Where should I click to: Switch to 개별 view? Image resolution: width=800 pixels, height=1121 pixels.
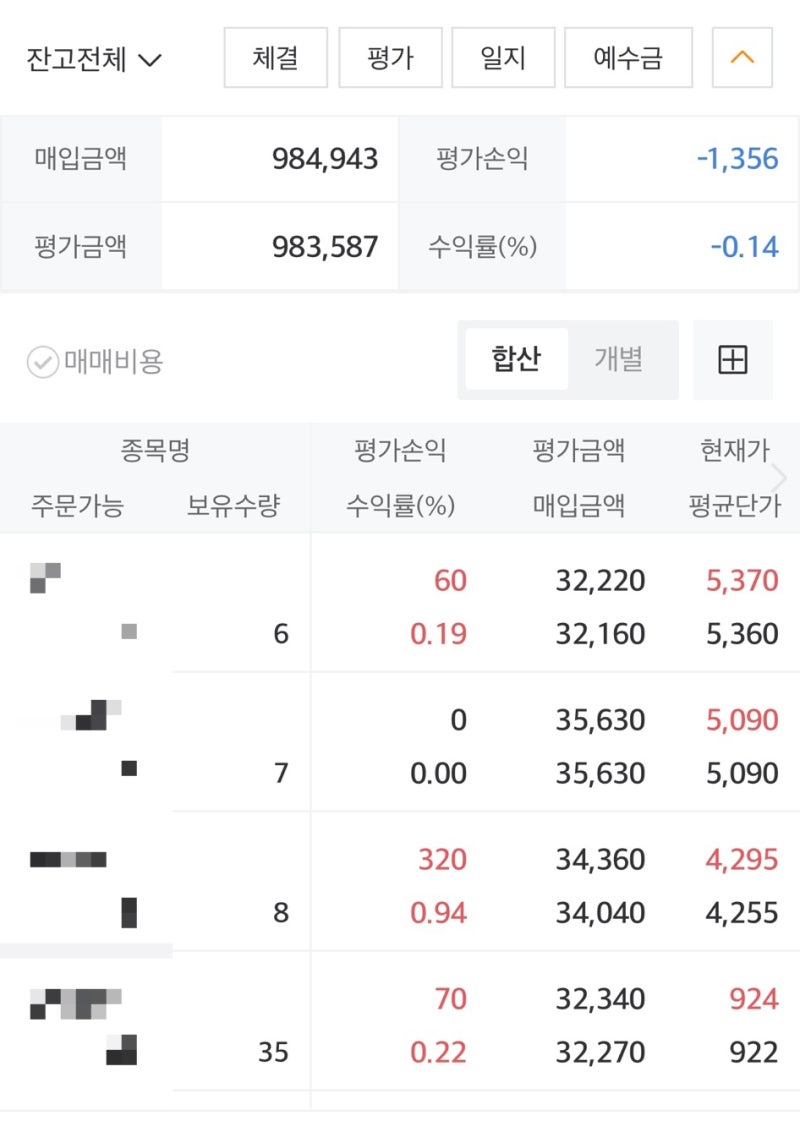618,359
